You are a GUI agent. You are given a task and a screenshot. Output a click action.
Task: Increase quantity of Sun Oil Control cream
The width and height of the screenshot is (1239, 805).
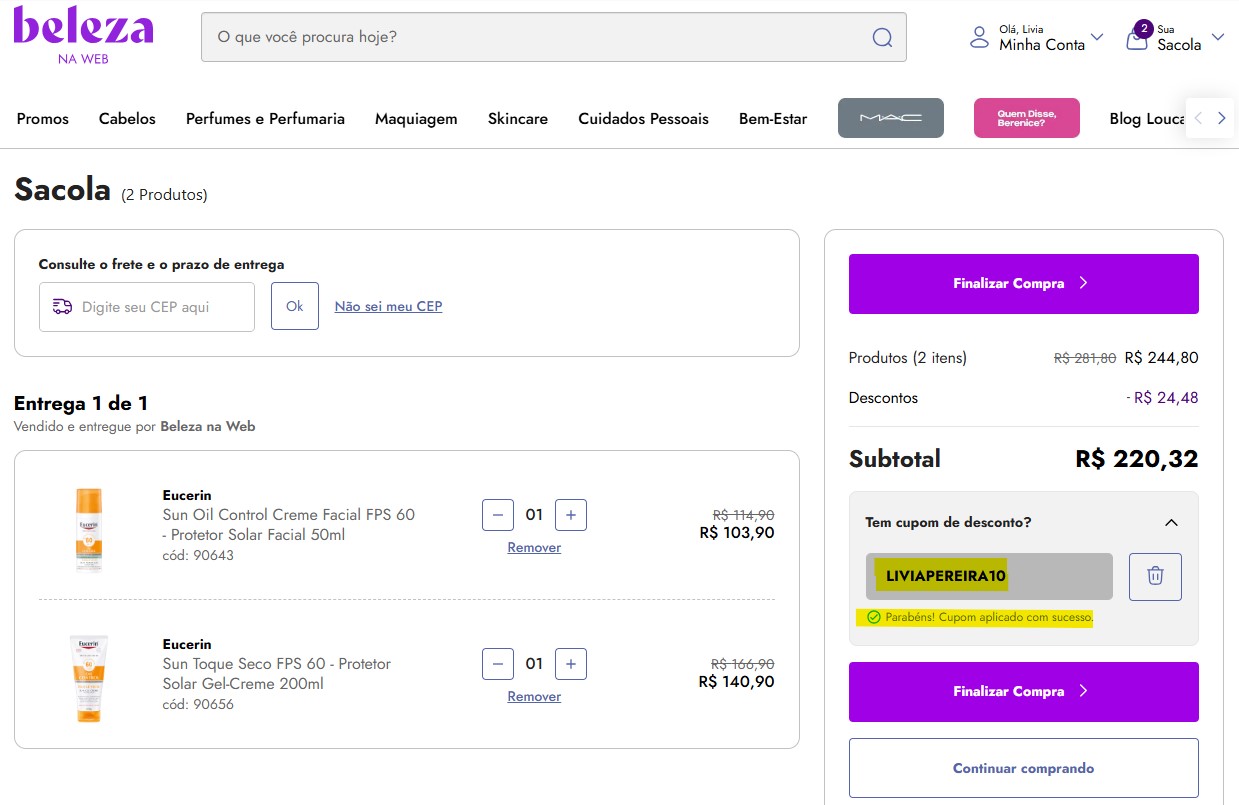[571, 515]
